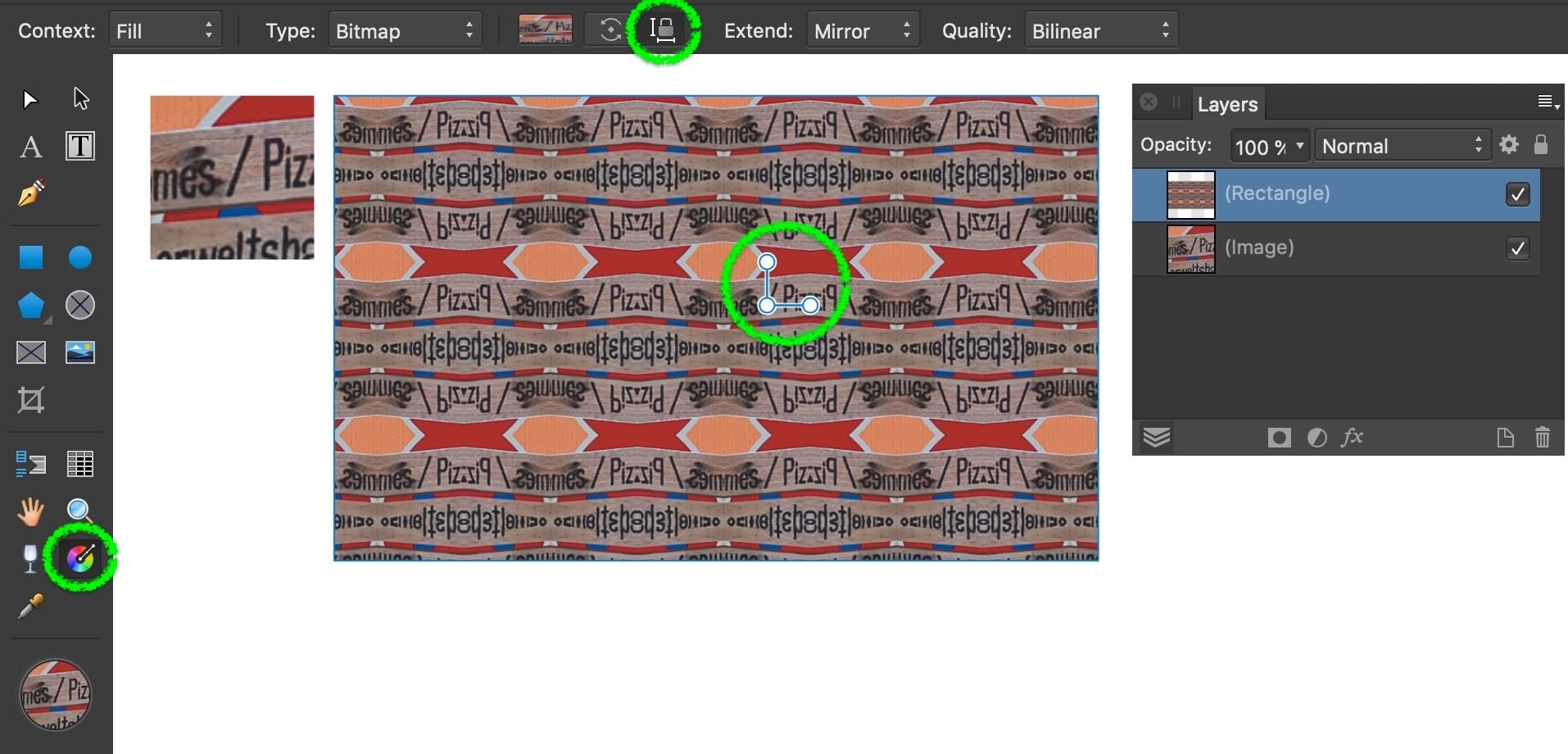Select the Vector Crop tool
Screen dimensions: 1568x754
coord(31,400)
